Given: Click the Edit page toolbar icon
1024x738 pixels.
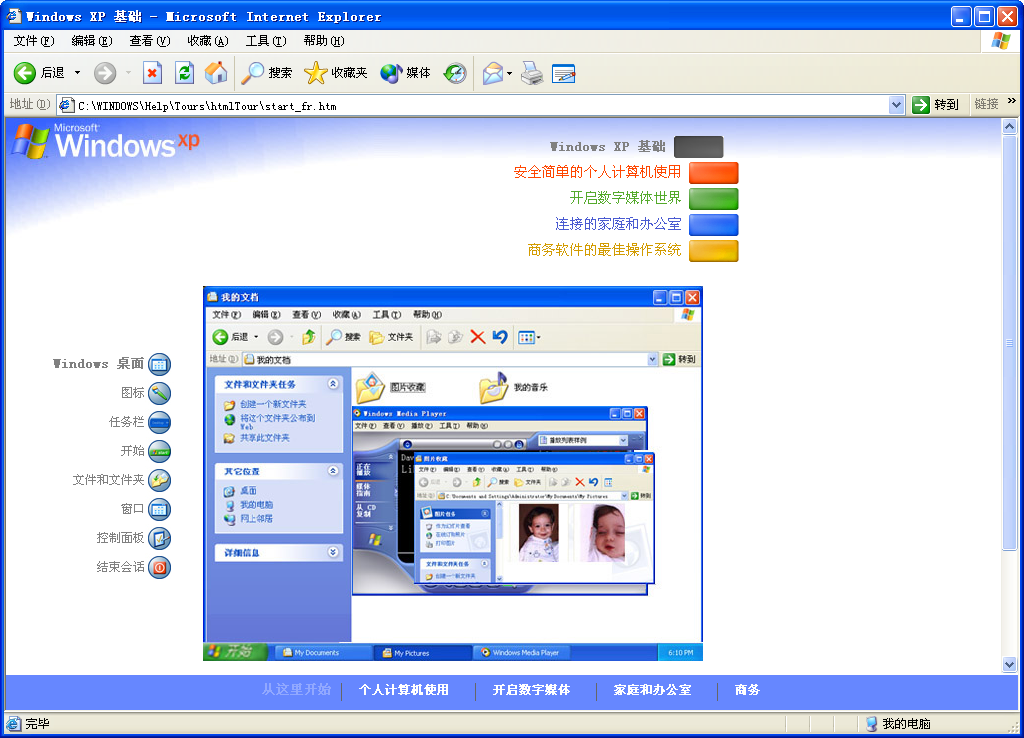Looking at the screenshot, I should point(564,73).
